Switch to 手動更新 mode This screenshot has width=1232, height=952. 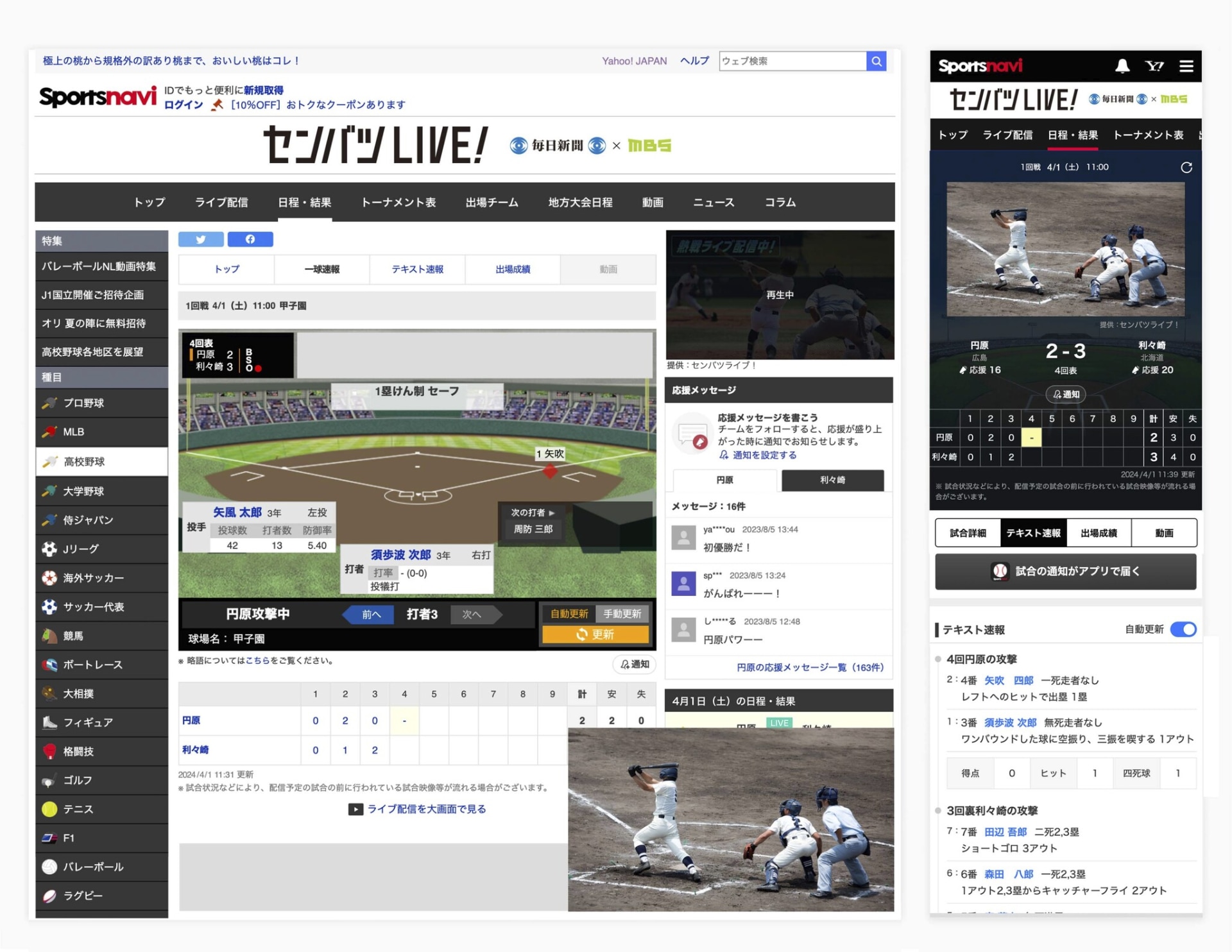pyautogui.click(x=622, y=614)
